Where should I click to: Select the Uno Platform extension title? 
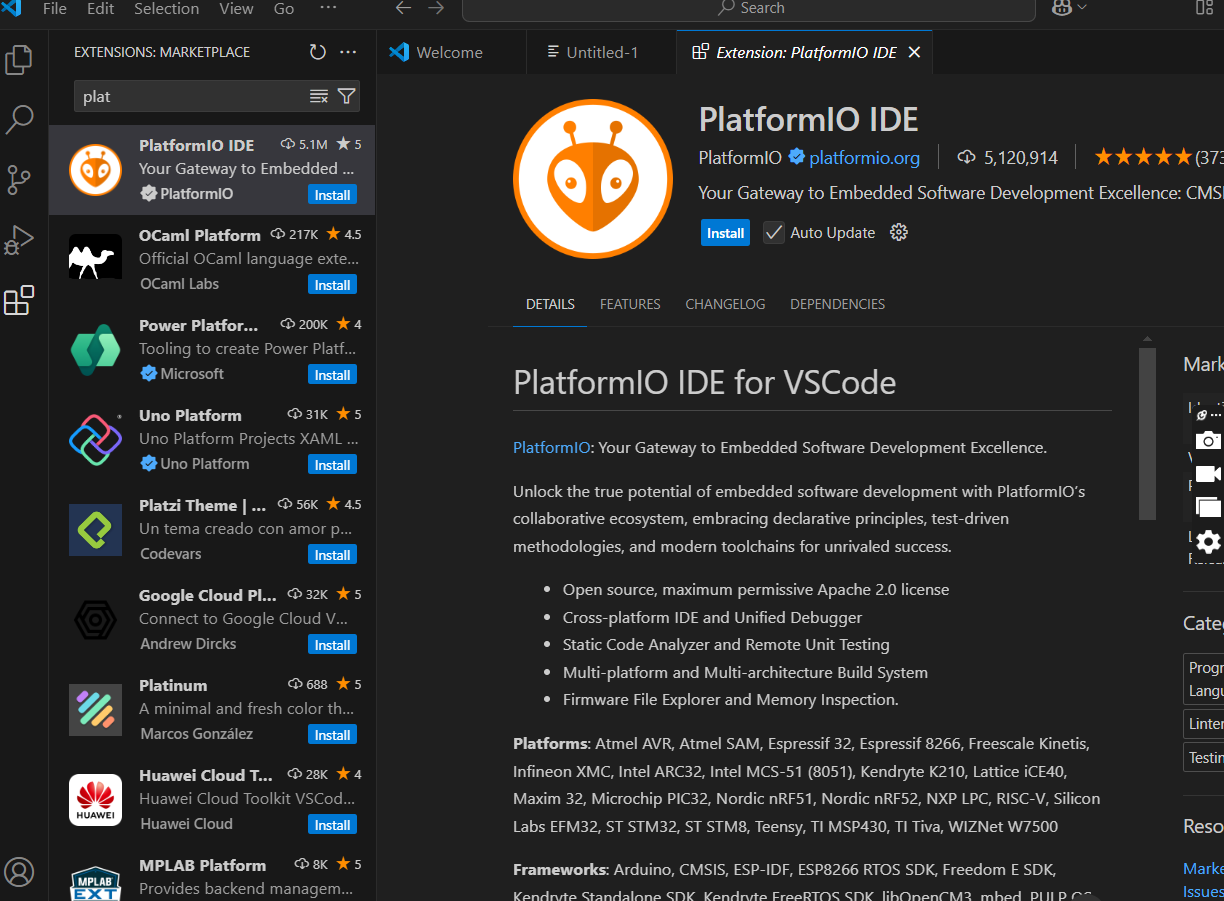click(x=190, y=415)
